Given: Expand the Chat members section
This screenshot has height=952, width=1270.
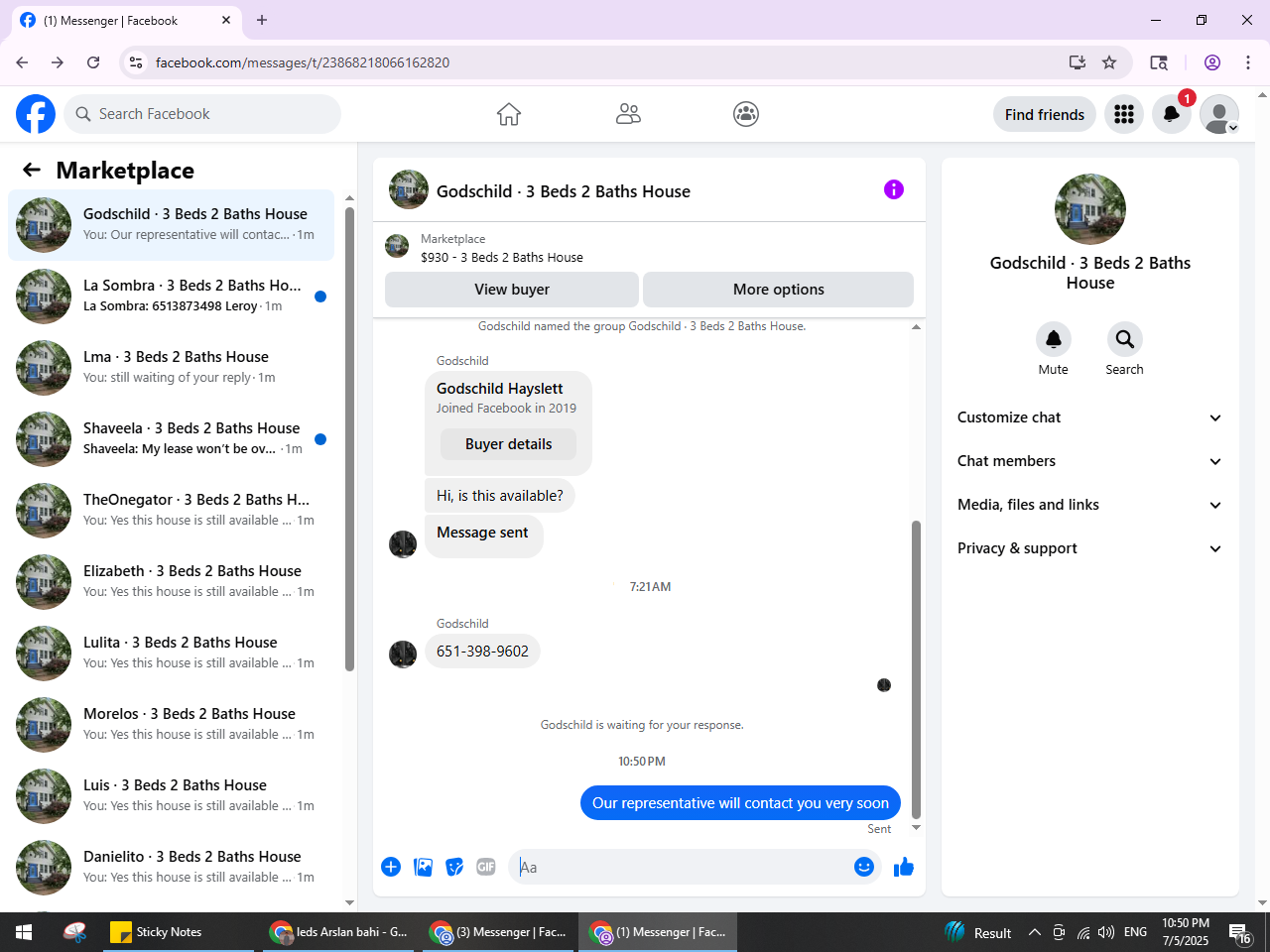Looking at the screenshot, I should point(1090,461).
